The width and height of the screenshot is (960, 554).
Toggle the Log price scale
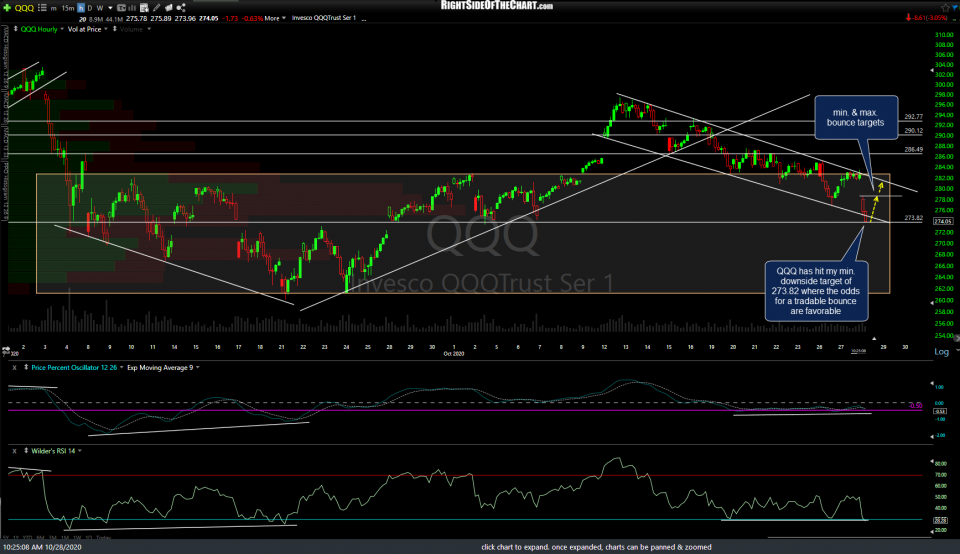941,351
